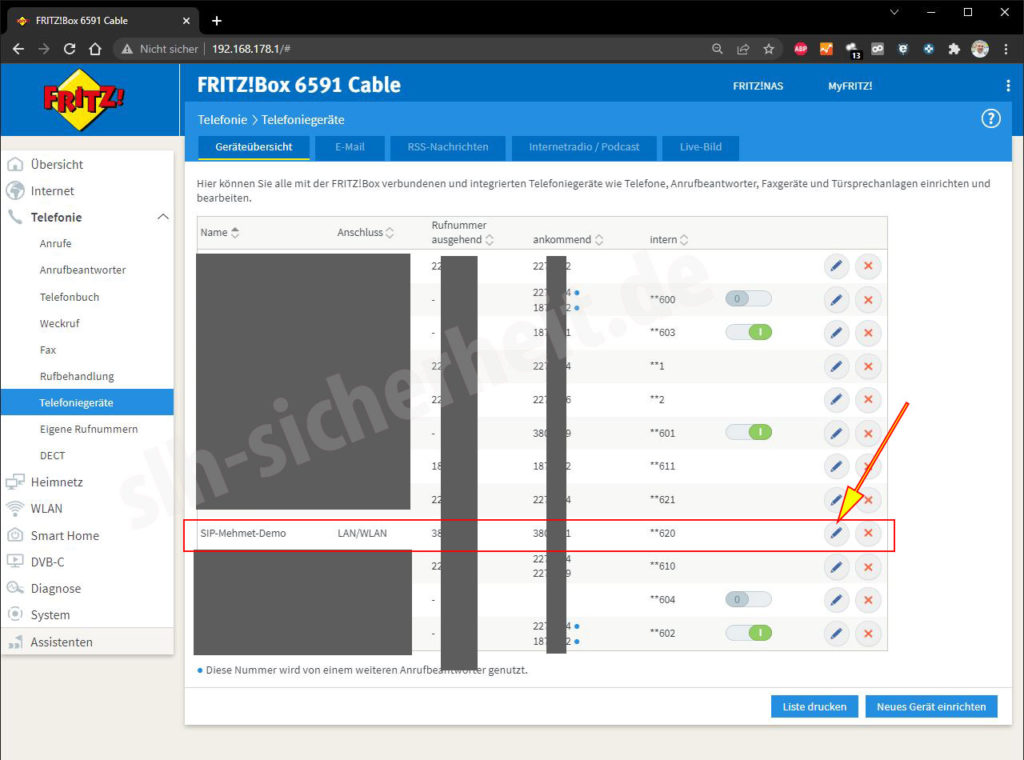The width and height of the screenshot is (1024, 760).
Task: Delete the device with extension **604
Action: tap(868, 600)
